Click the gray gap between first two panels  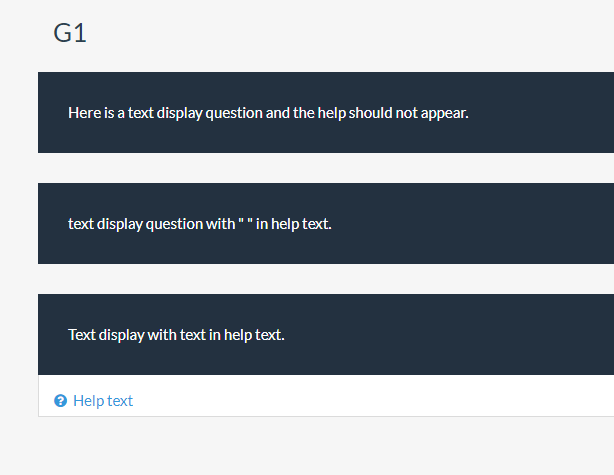click(300, 168)
